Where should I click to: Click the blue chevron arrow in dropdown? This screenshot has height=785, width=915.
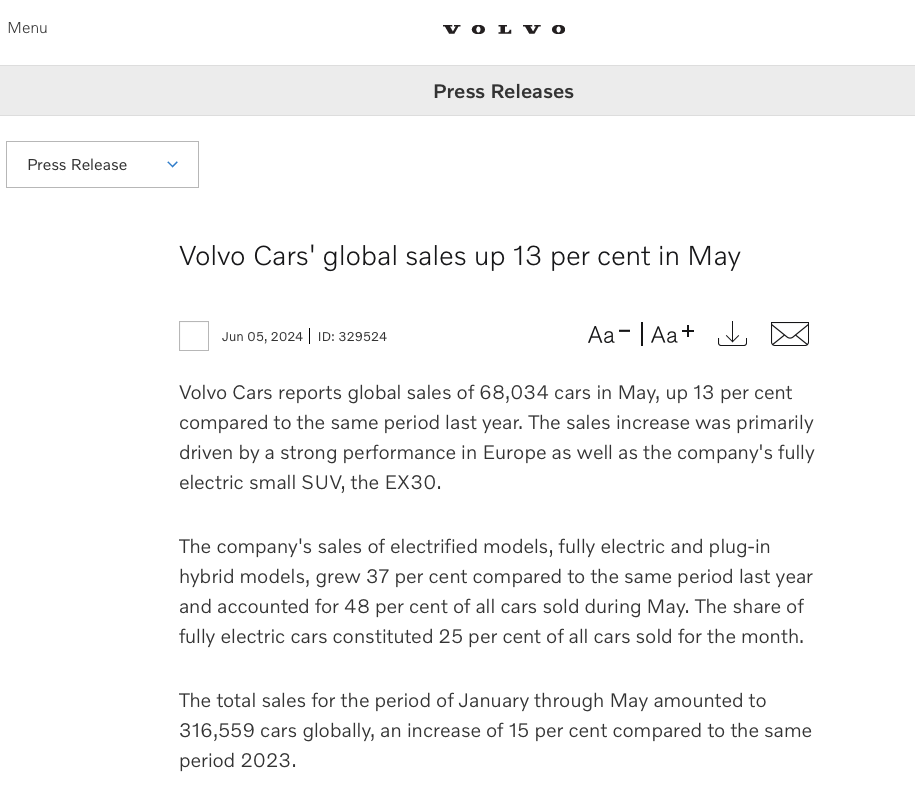click(172, 164)
